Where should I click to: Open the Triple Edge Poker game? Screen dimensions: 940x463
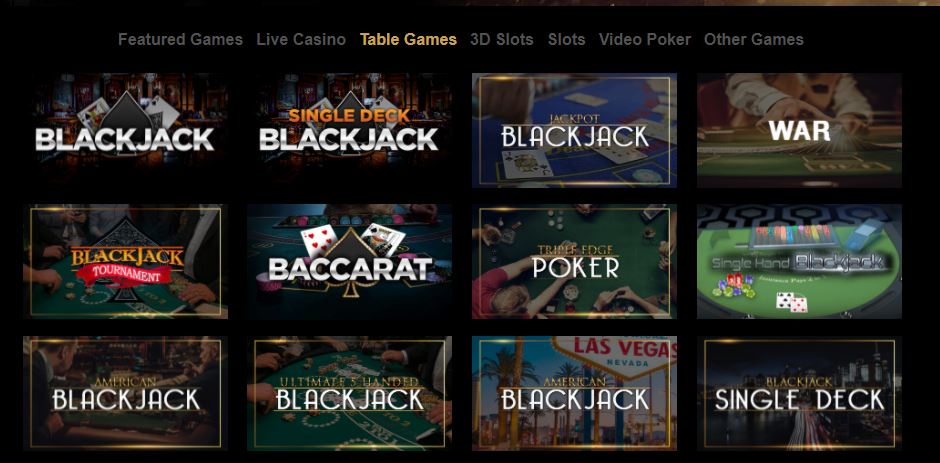coord(574,261)
